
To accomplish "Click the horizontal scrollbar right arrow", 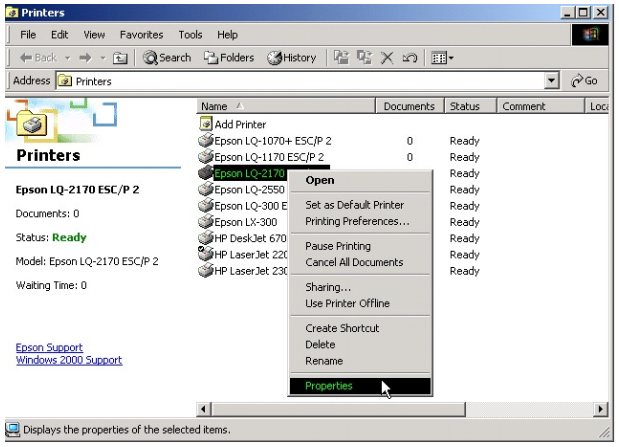I will [601, 409].
